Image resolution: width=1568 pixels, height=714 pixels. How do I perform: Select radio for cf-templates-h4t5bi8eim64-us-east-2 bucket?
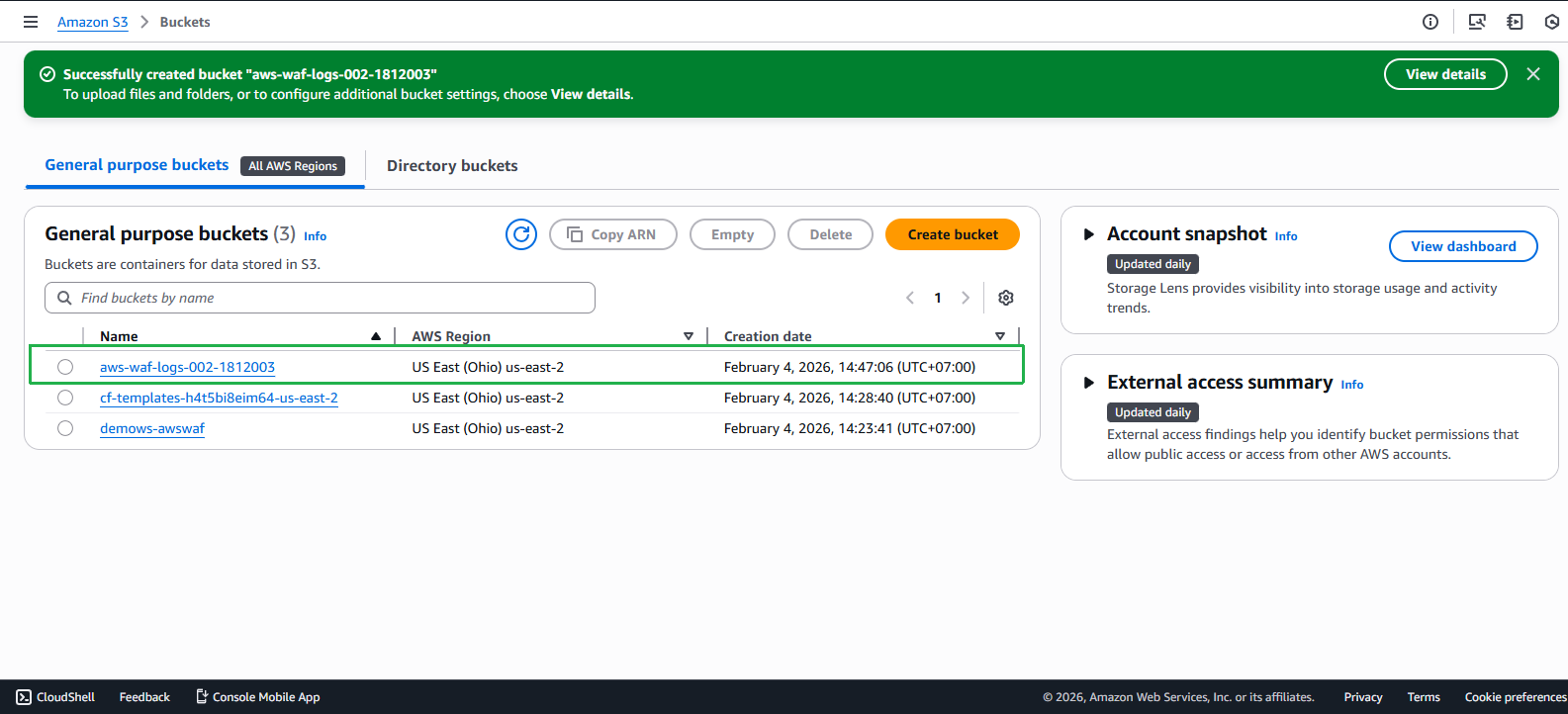pos(65,398)
